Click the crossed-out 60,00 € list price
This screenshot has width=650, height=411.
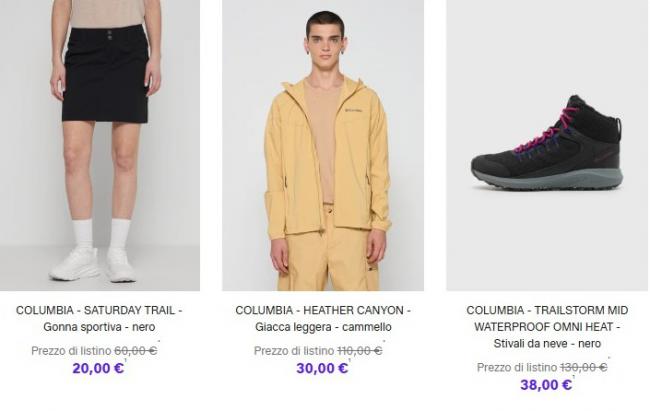pos(135,350)
